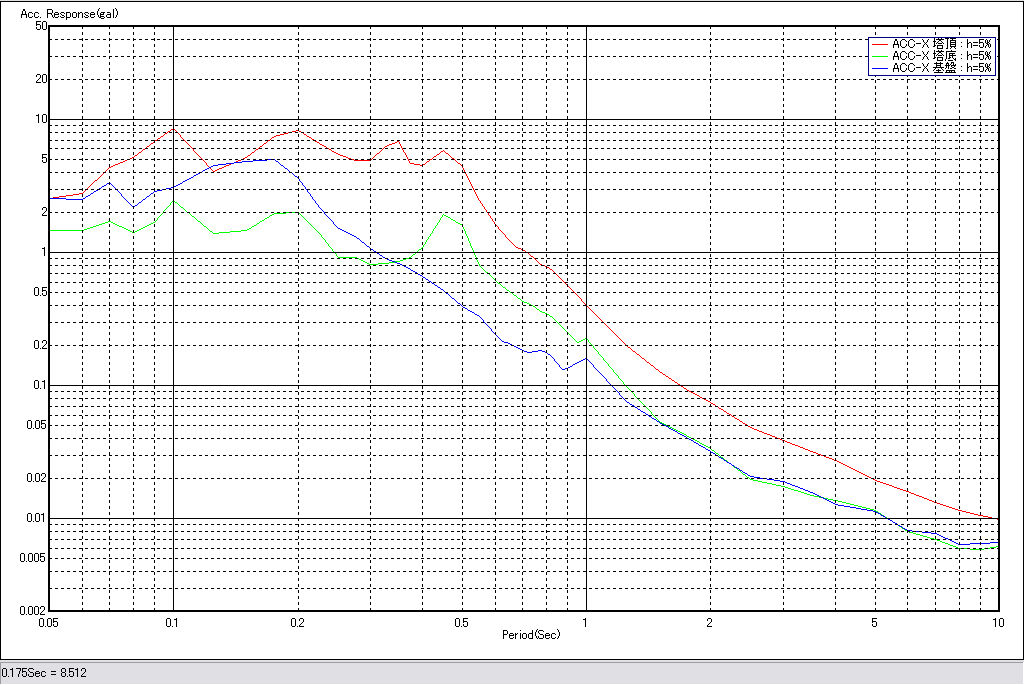1024x685 pixels.
Task: Click the red curve peak at period 0.1
Action: click(174, 128)
